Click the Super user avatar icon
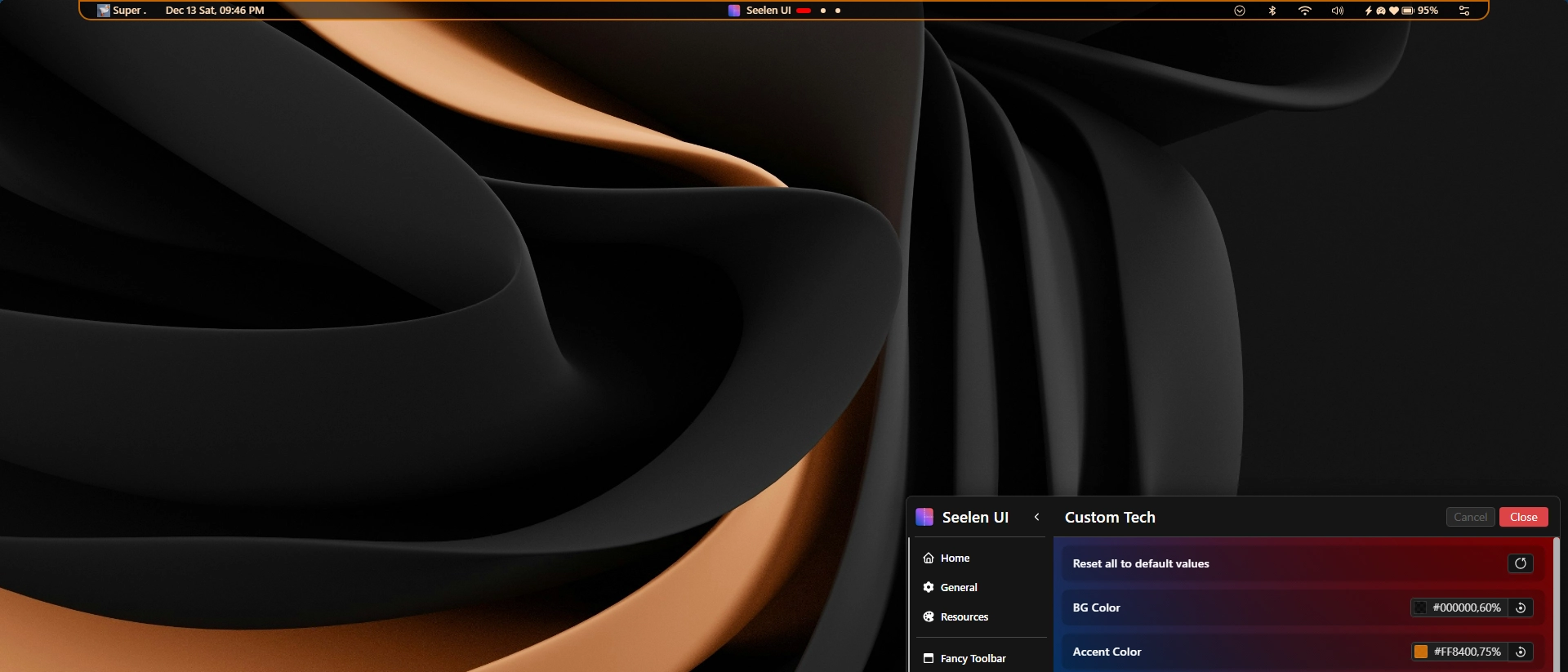The image size is (1568, 672). tap(104, 11)
